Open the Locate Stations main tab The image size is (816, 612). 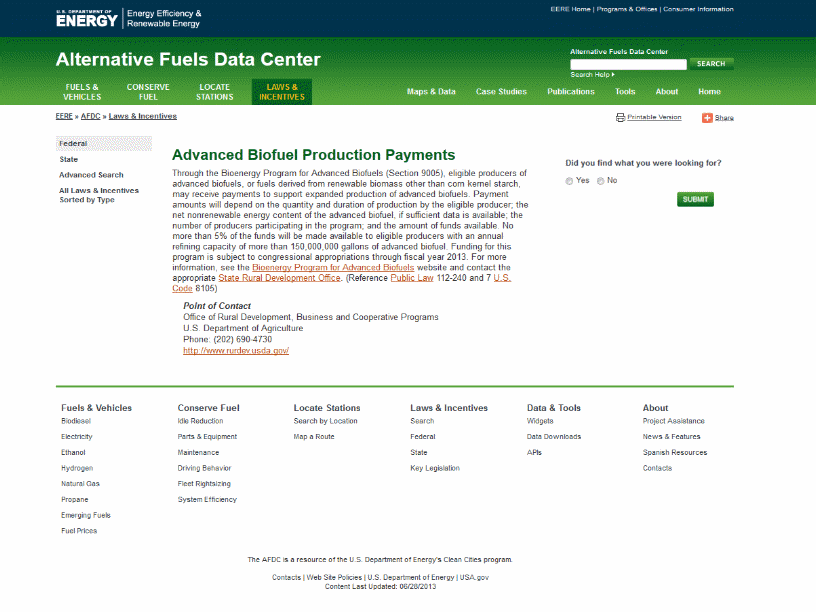point(214,92)
